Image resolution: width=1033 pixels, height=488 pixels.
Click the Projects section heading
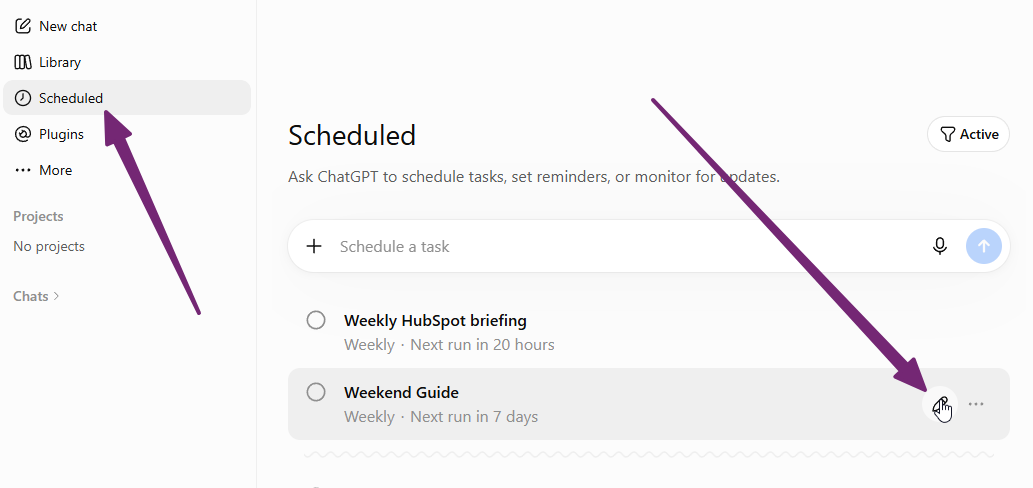click(38, 217)
